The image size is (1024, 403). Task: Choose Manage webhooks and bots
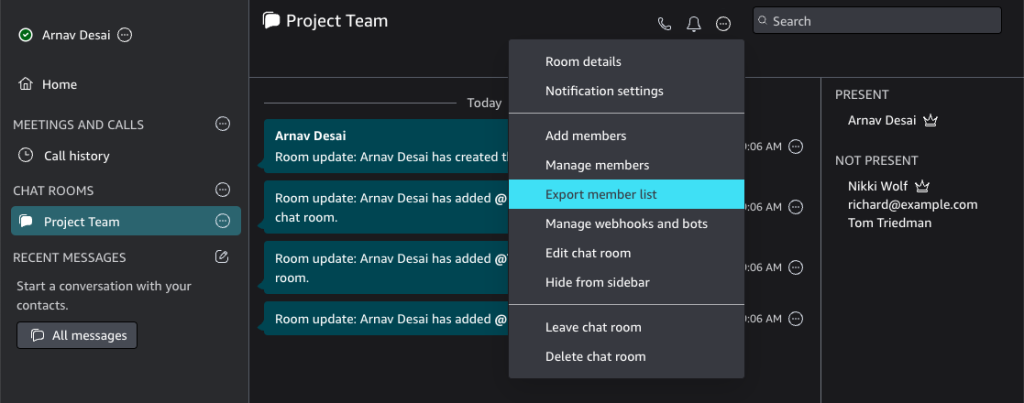(626, 224)
